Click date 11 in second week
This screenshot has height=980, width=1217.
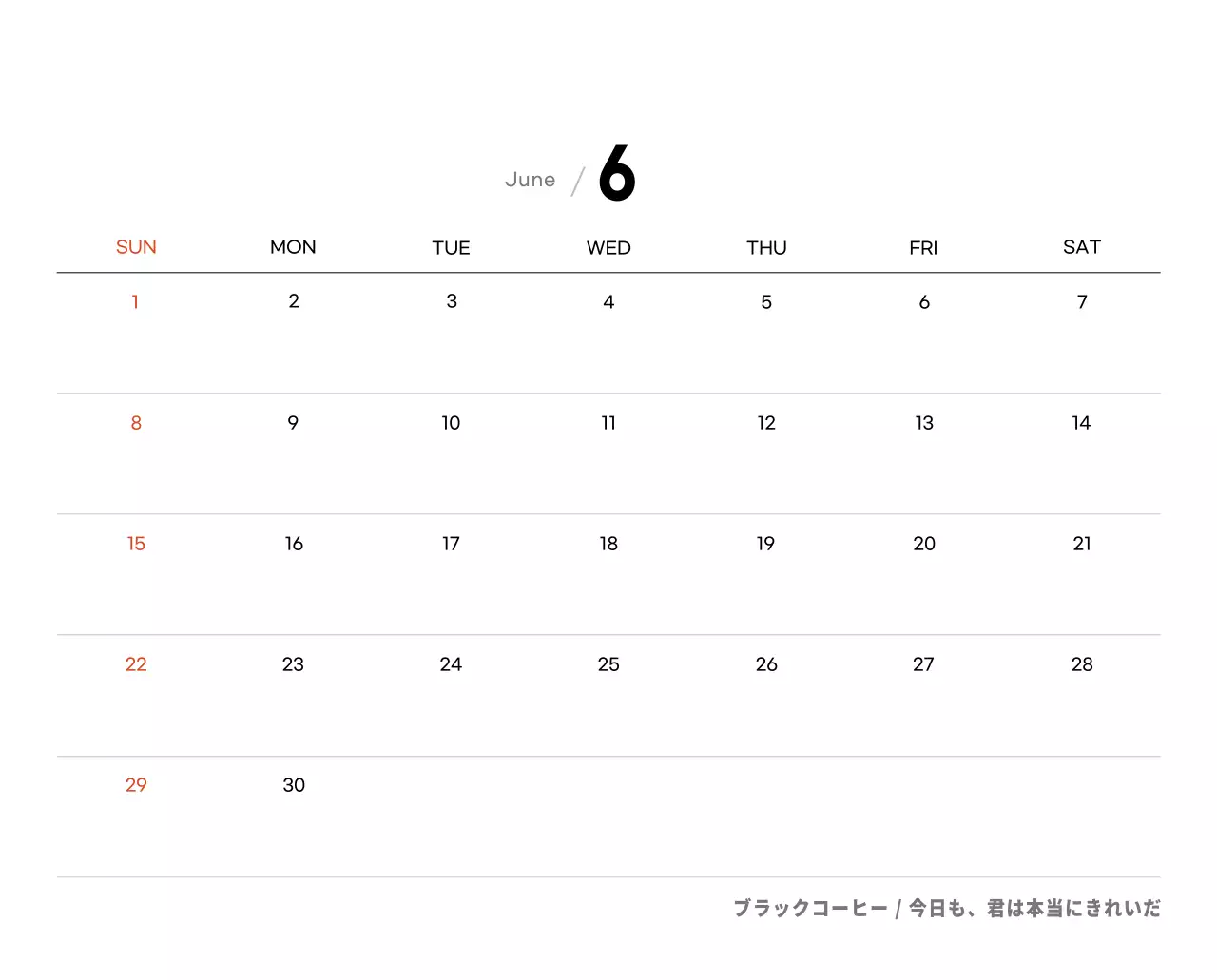[608, 423]
